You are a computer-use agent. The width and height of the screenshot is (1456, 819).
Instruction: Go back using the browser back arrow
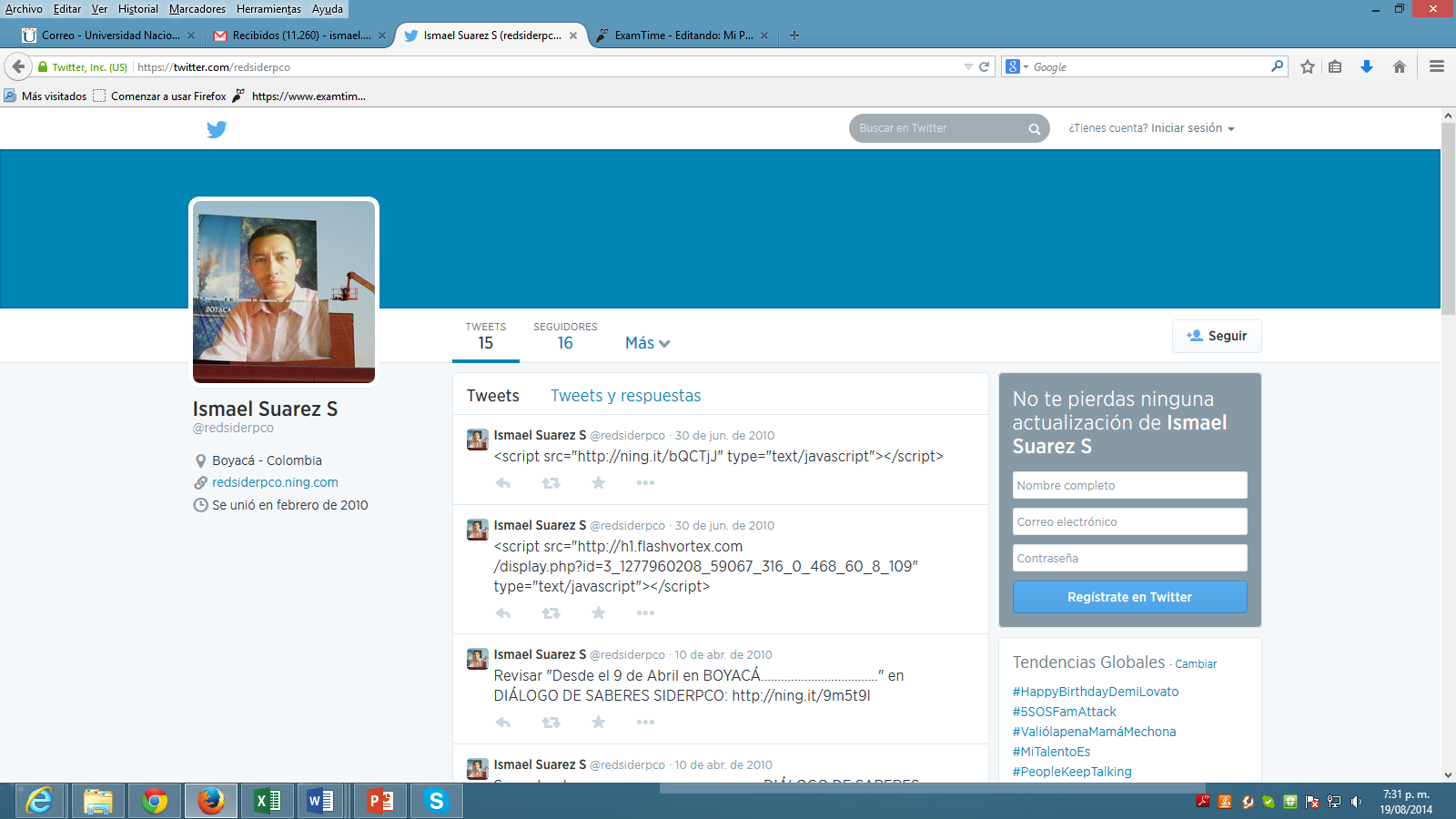point(18,66)
